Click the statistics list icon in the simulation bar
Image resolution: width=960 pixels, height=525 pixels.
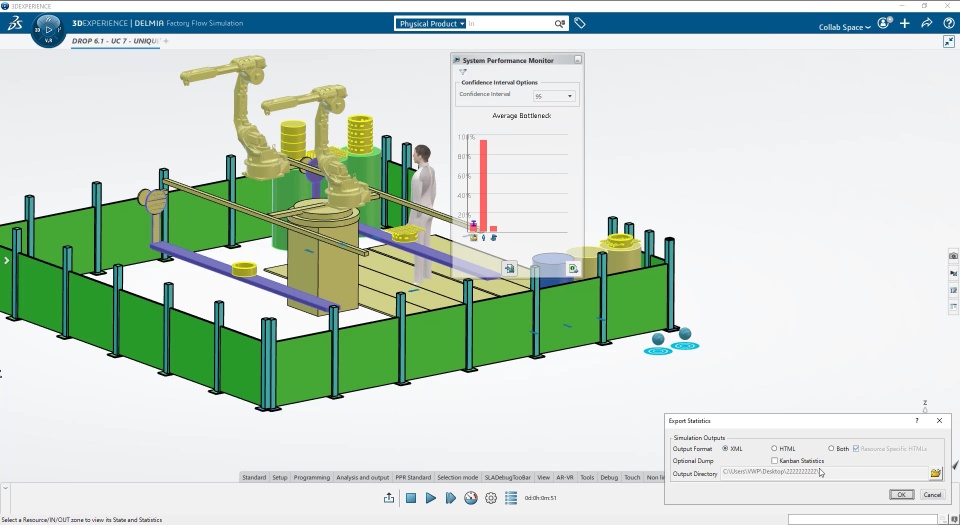tap(511, 498)
